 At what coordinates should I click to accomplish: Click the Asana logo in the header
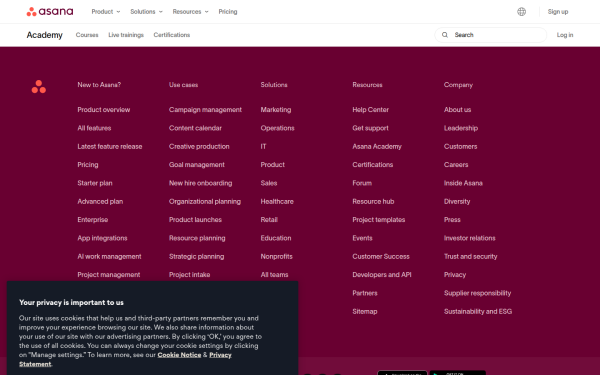coord(50,11)
